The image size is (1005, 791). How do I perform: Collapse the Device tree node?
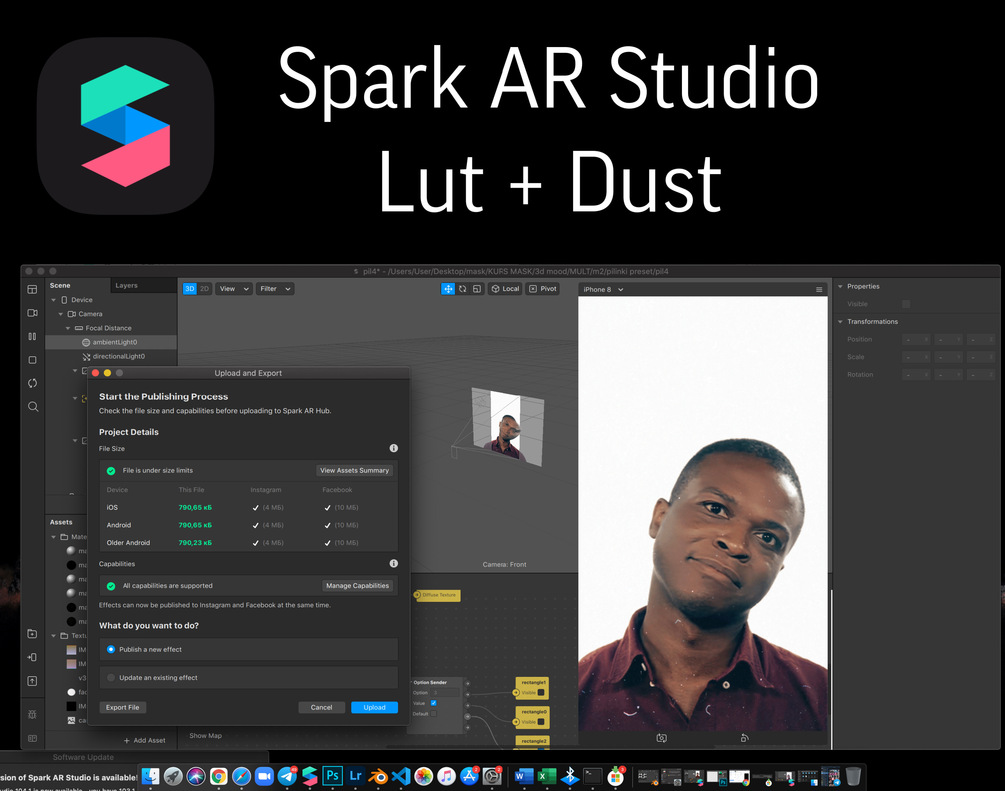54,300
